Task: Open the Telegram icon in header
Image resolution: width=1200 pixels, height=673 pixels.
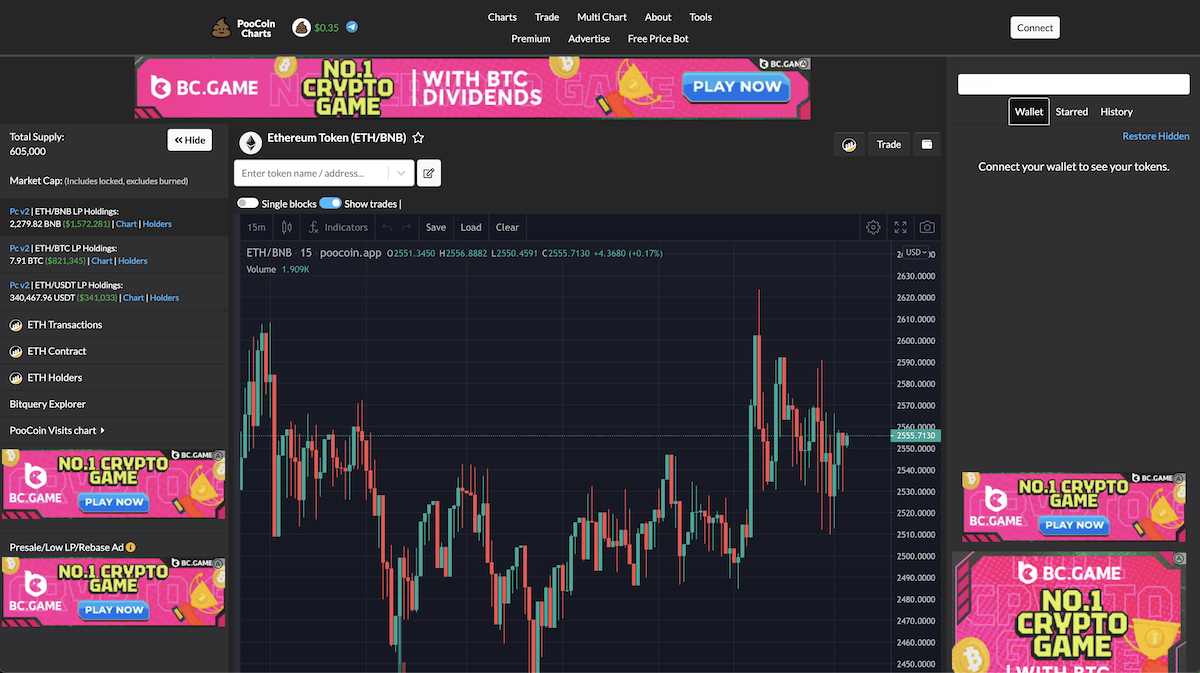Action: pos(352,27)
